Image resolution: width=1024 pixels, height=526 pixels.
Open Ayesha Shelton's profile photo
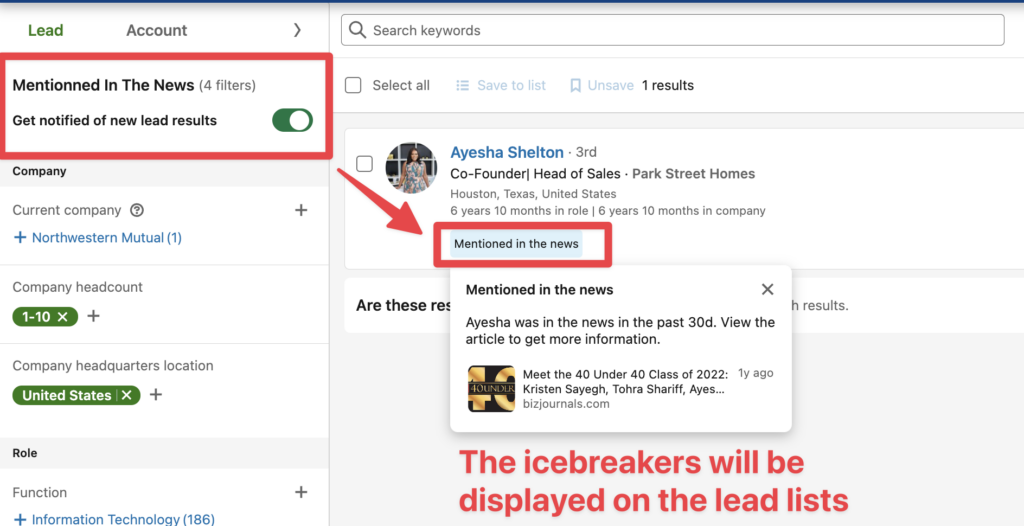[411, 168]
